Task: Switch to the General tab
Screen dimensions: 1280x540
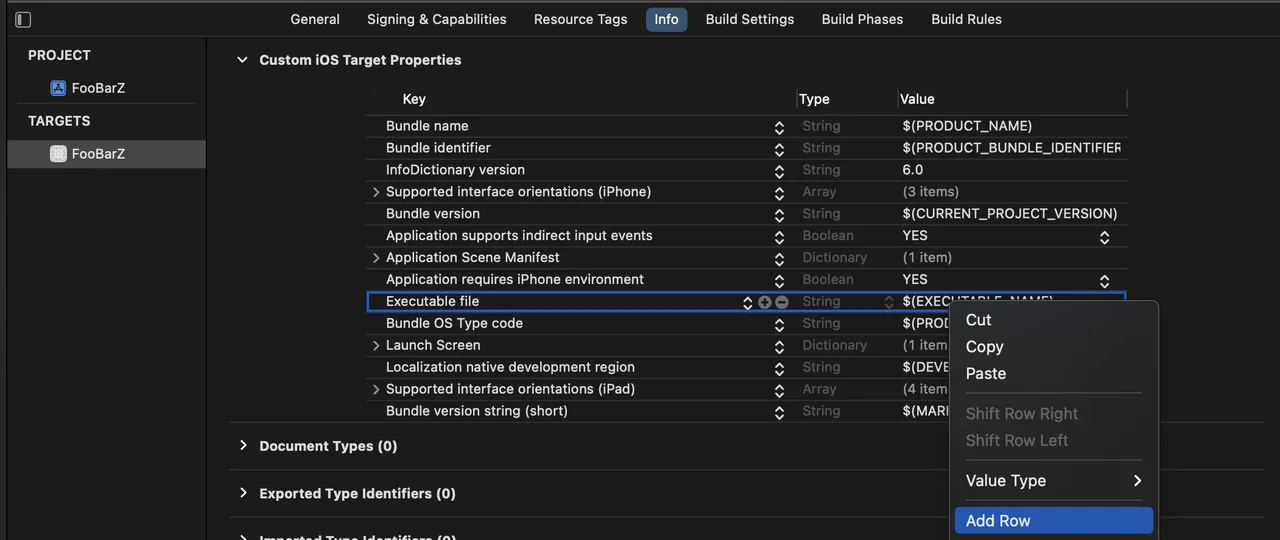Action: pos(315,19)
